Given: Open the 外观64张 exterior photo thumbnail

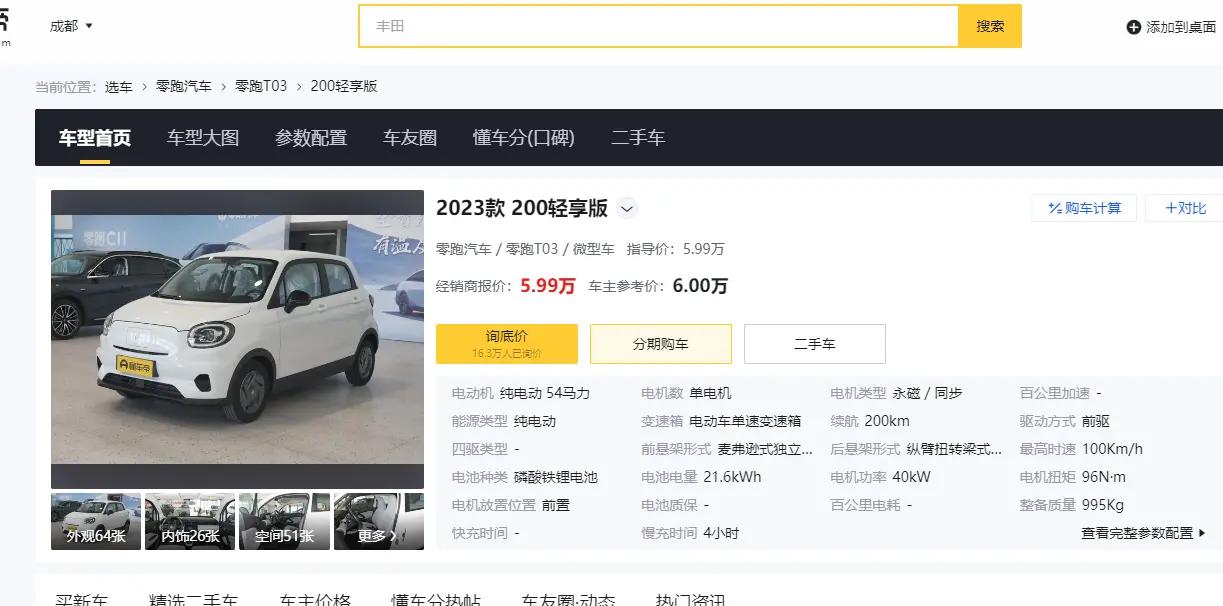Looking at the screenshot, I should click(x=95, y=521).
